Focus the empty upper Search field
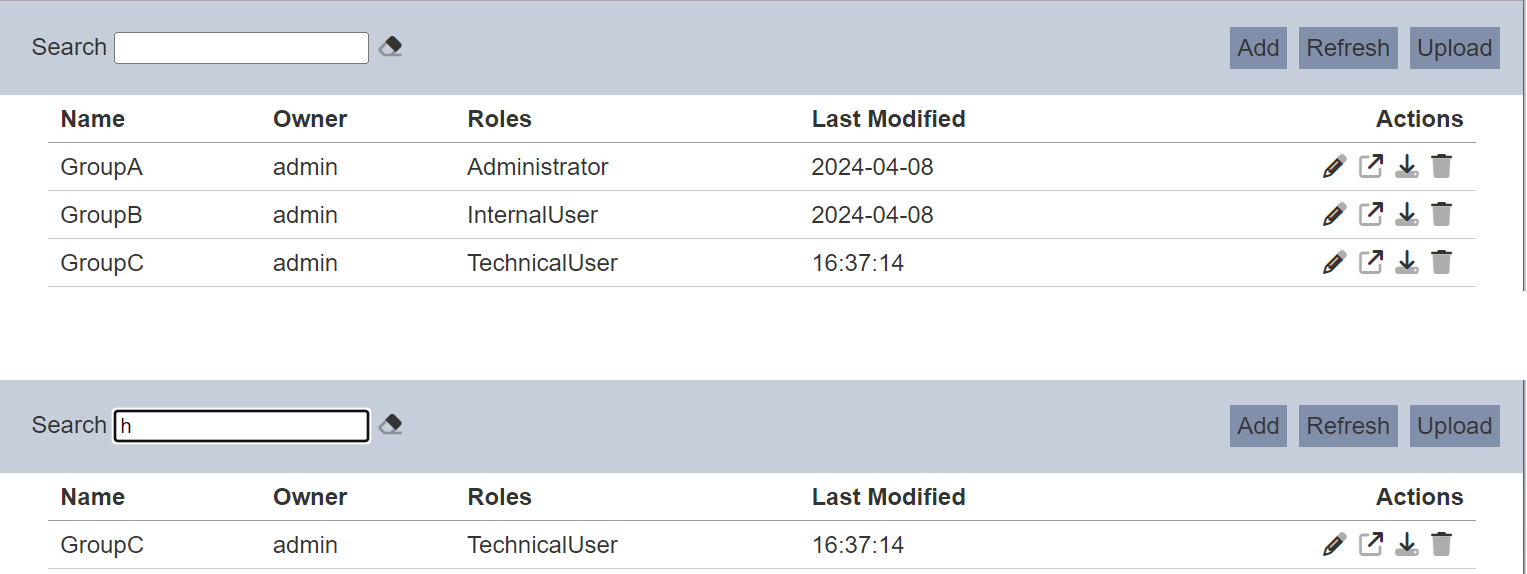 tap(241, 48)
